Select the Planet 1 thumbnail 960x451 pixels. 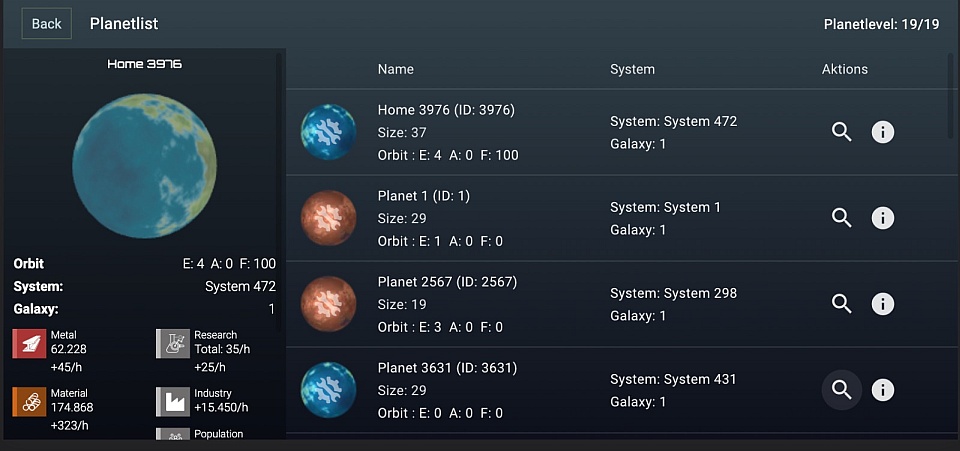[x=328, y=218]
